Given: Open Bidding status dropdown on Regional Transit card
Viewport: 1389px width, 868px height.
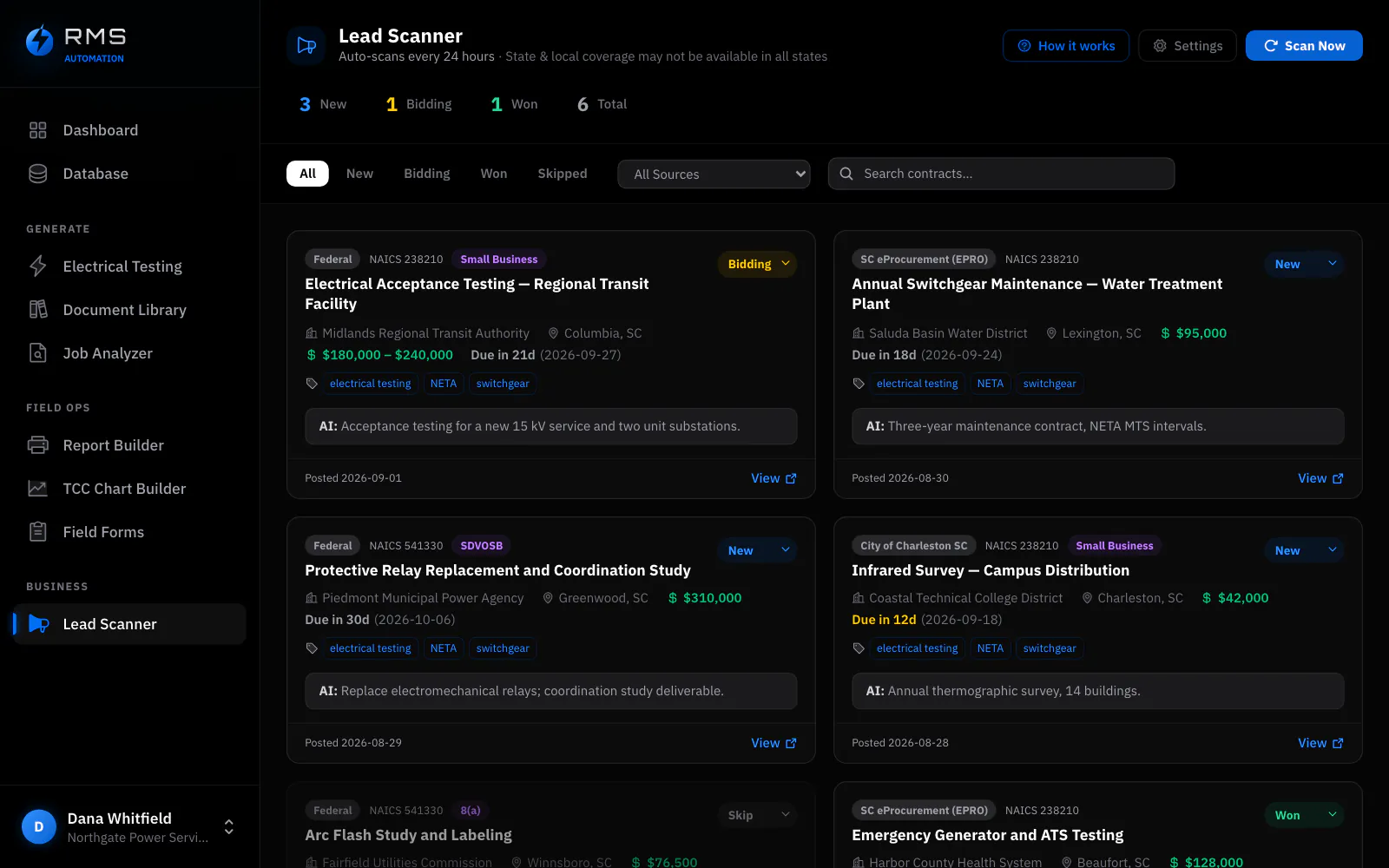Looking at the screenshot, I should coord(757,264).
